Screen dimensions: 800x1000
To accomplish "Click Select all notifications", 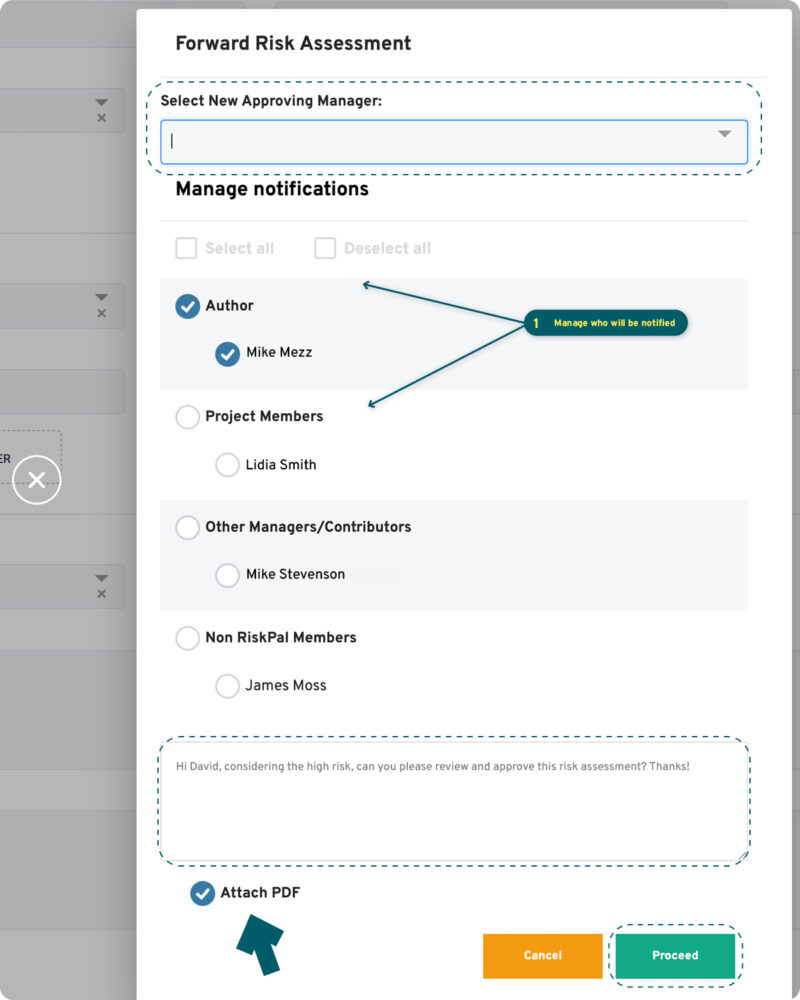I will coord(186,247).
